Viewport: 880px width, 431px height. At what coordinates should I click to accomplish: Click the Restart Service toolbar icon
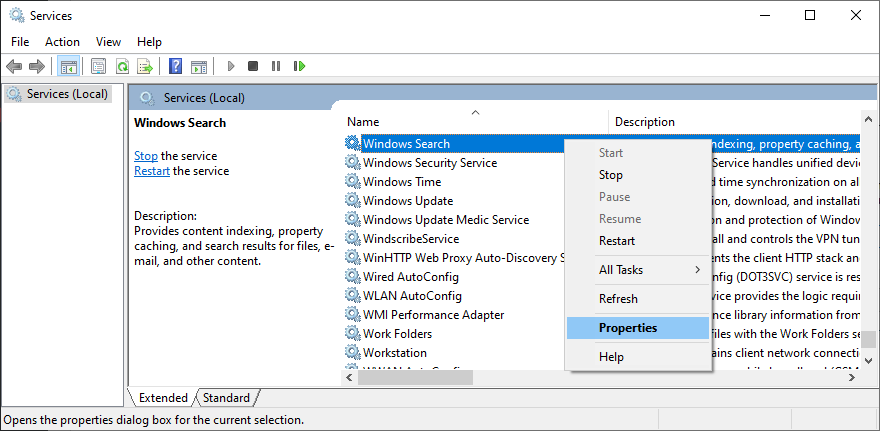[x=299, y=66]
